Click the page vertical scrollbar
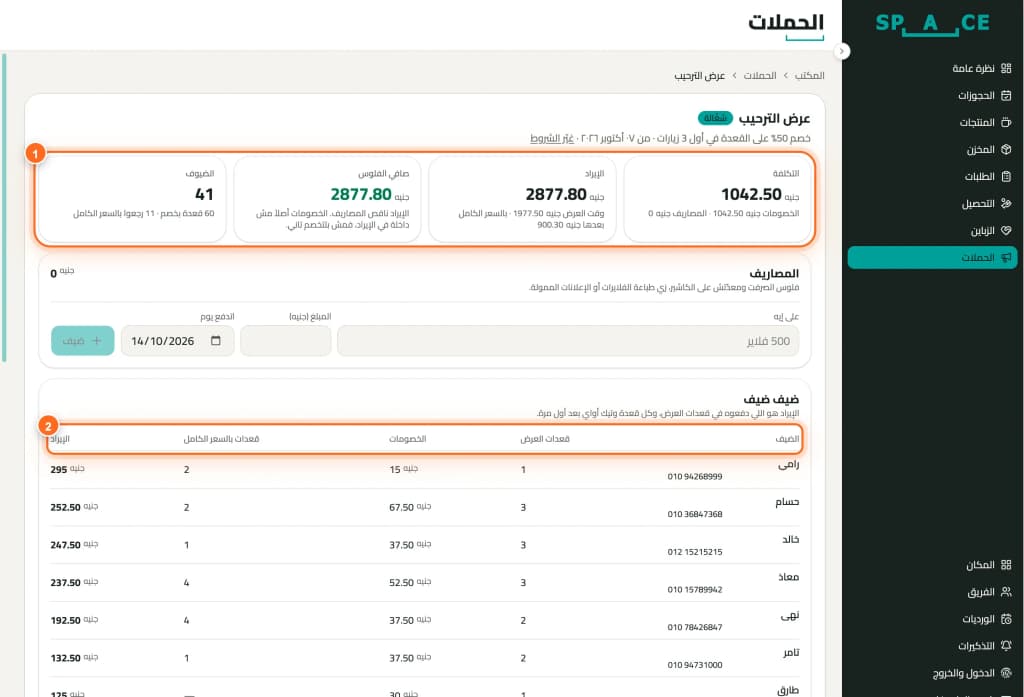Screen dimensions: 1024x697 point(4,208)
